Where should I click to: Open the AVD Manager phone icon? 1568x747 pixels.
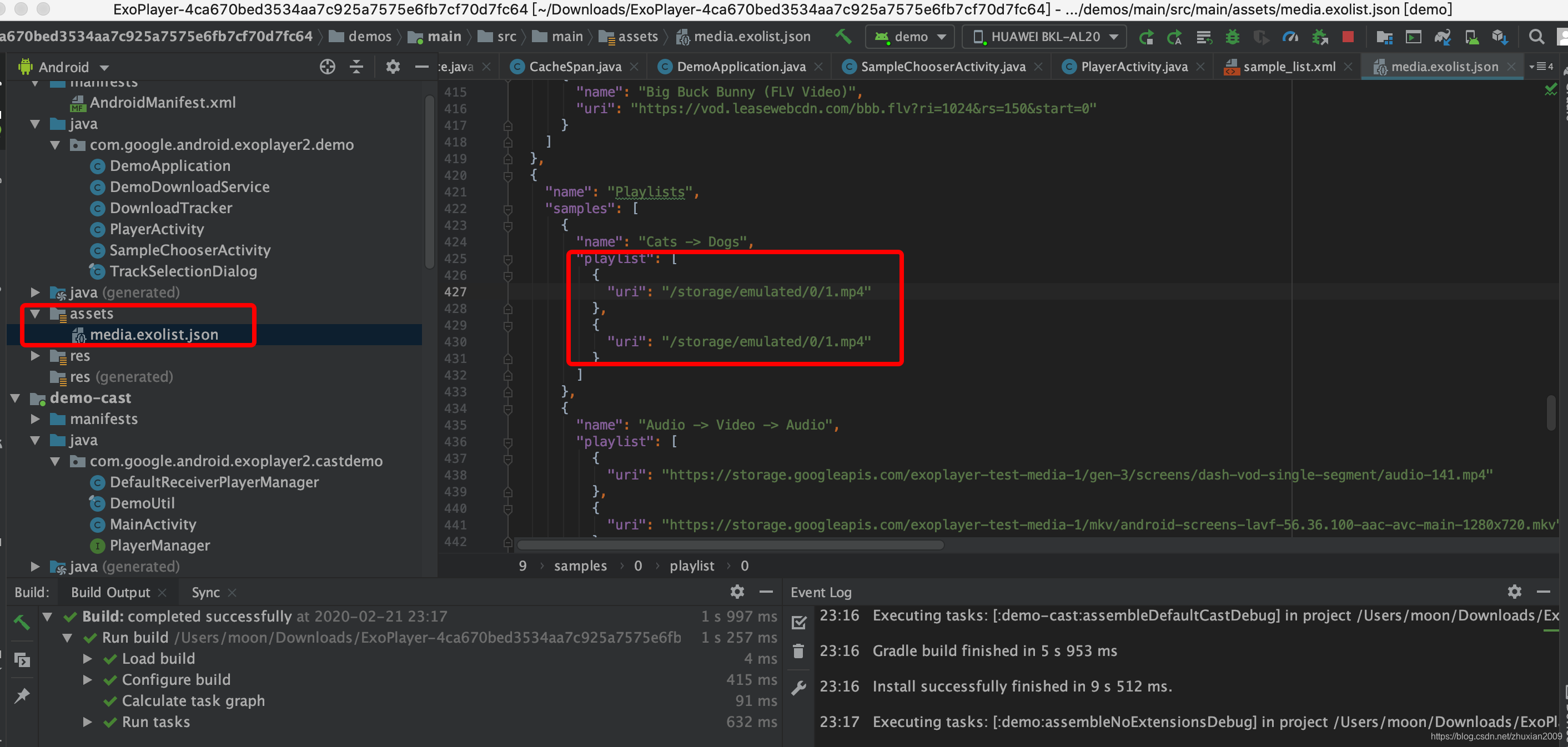(1472, 37)
